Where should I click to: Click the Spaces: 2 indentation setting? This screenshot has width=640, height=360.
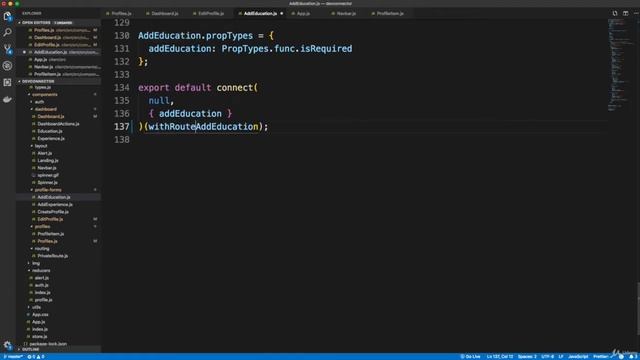coord(527,357)
